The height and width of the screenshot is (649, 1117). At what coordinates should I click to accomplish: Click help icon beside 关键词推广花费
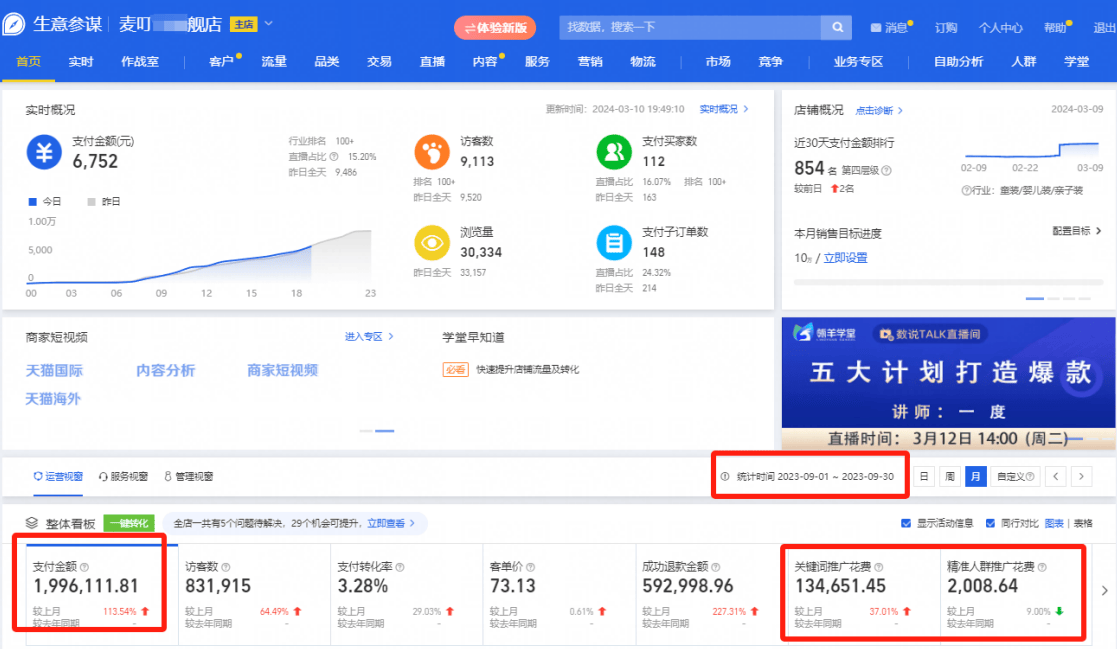point(878,567)
